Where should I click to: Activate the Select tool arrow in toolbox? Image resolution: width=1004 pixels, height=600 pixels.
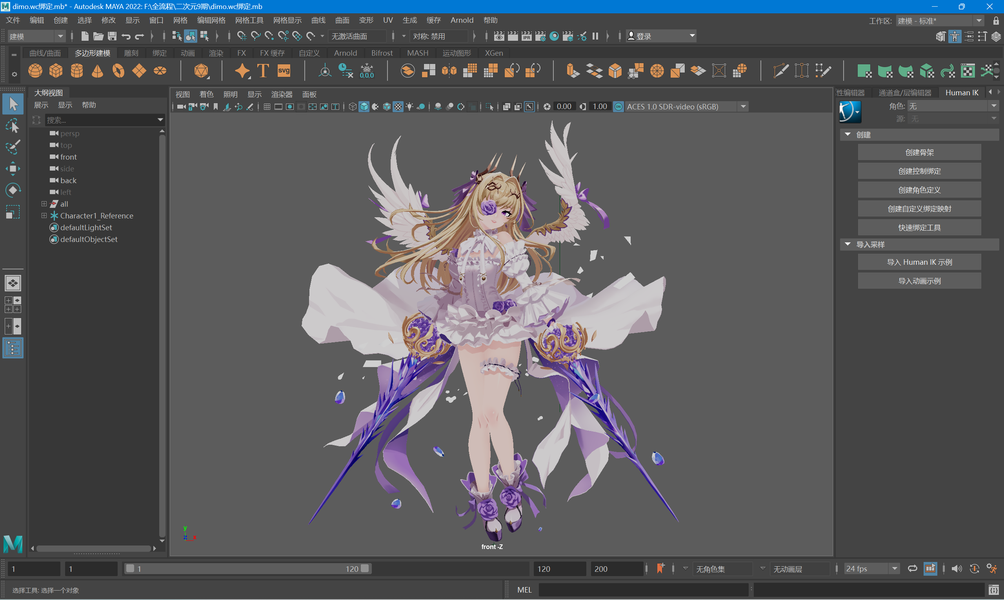(13, 104)
